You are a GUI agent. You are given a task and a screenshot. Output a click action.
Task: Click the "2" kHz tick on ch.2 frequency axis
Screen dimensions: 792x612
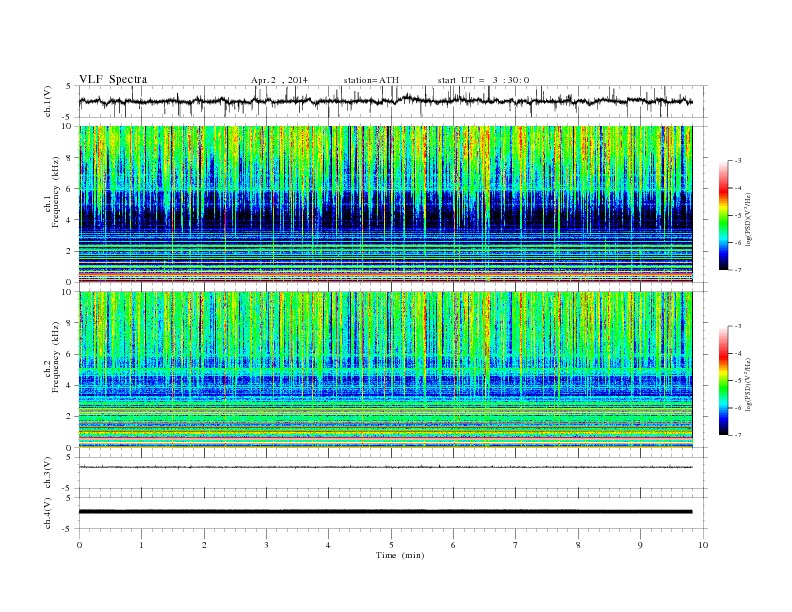(x=69, y=417)
